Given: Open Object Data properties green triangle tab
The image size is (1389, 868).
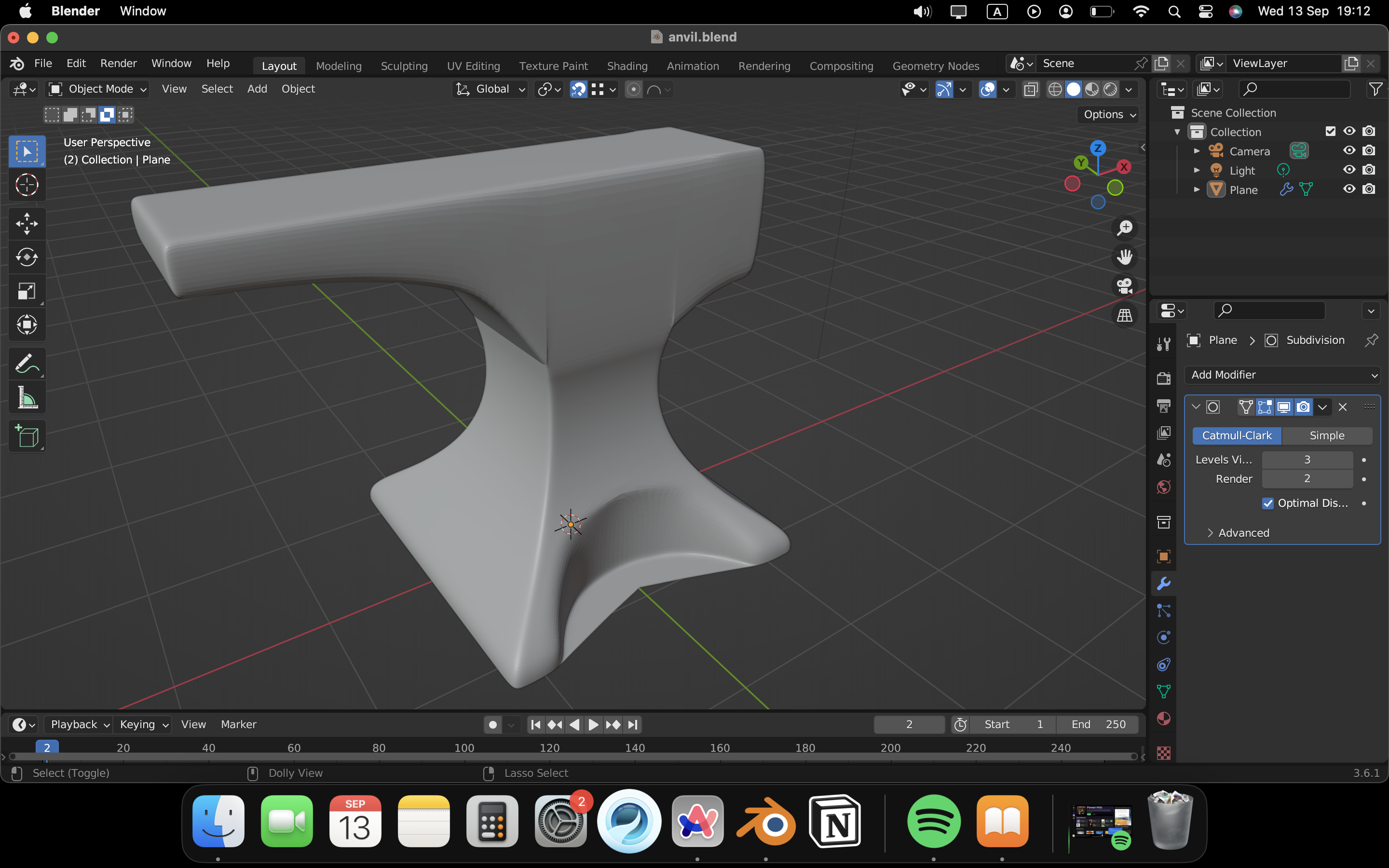Looking at the screenshot, I should [x=1163, y=692].
